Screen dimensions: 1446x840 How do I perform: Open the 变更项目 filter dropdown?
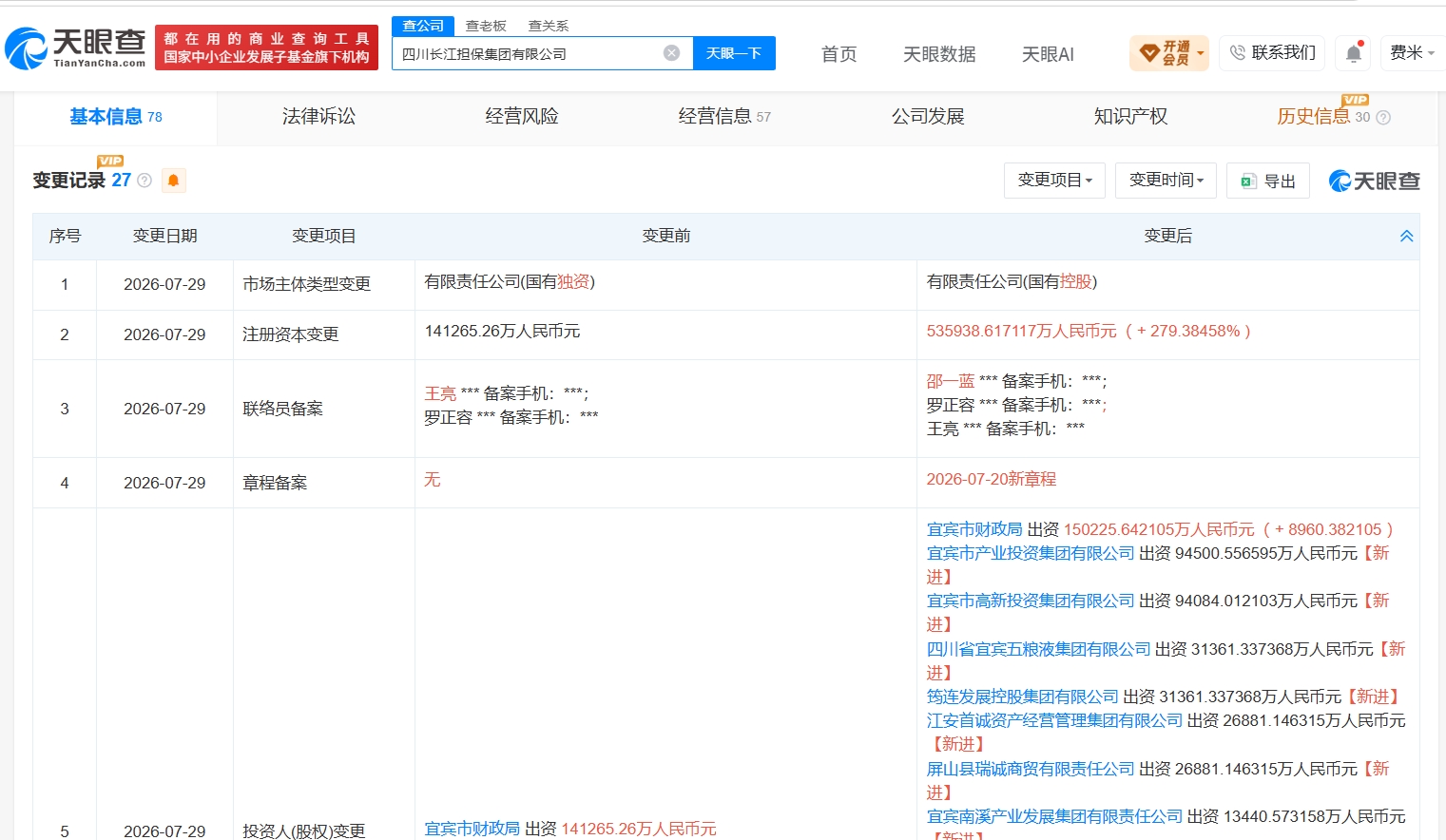(x=1054, y=180)
